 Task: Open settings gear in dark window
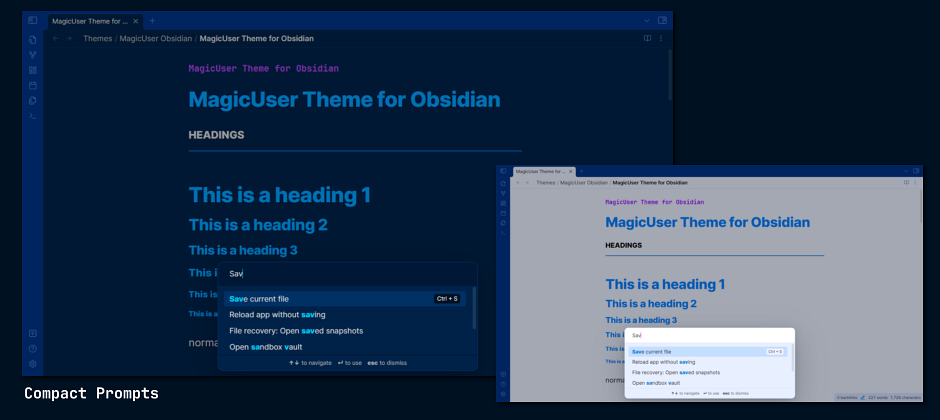pyautogui.click(x=33, y=364)
